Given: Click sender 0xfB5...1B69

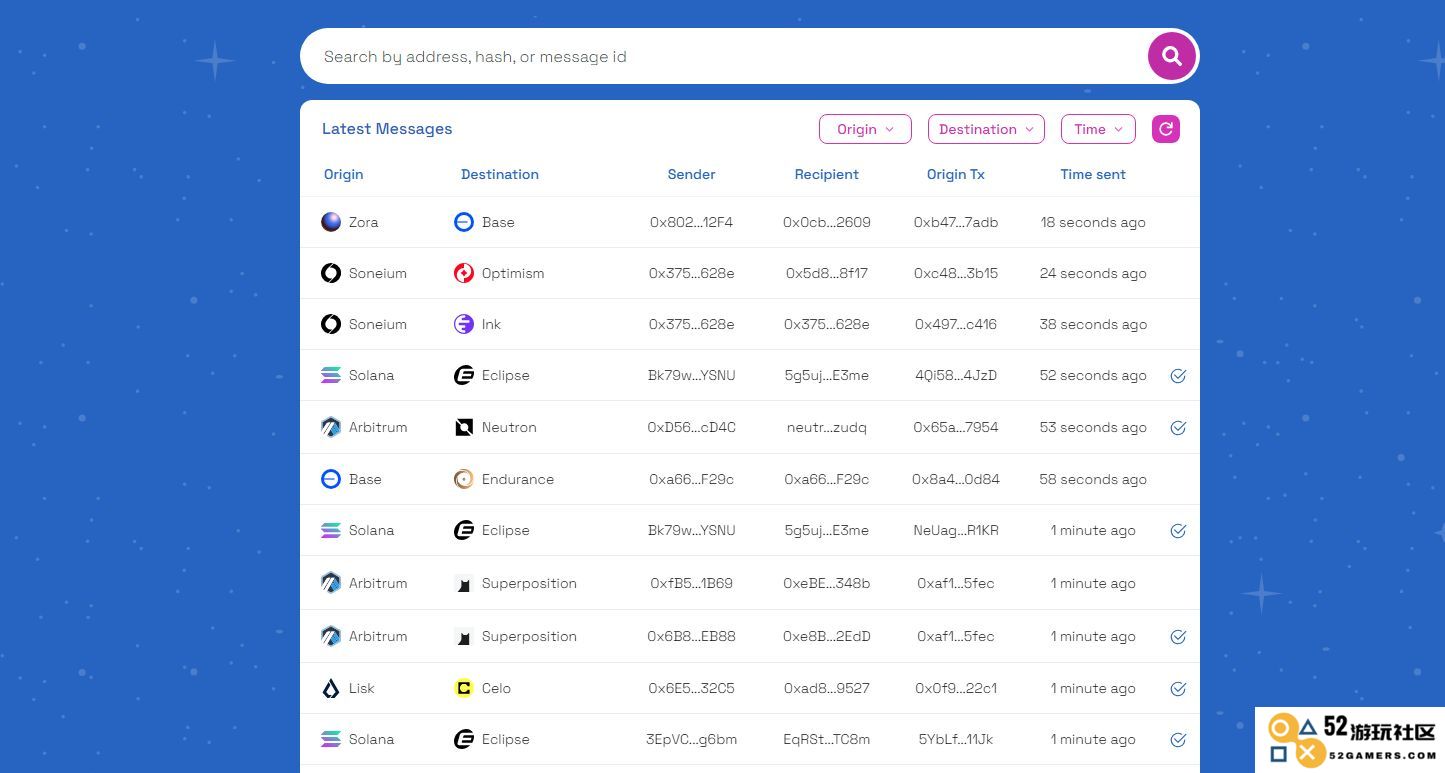Looking at the screenshot, I should [691, 583].
